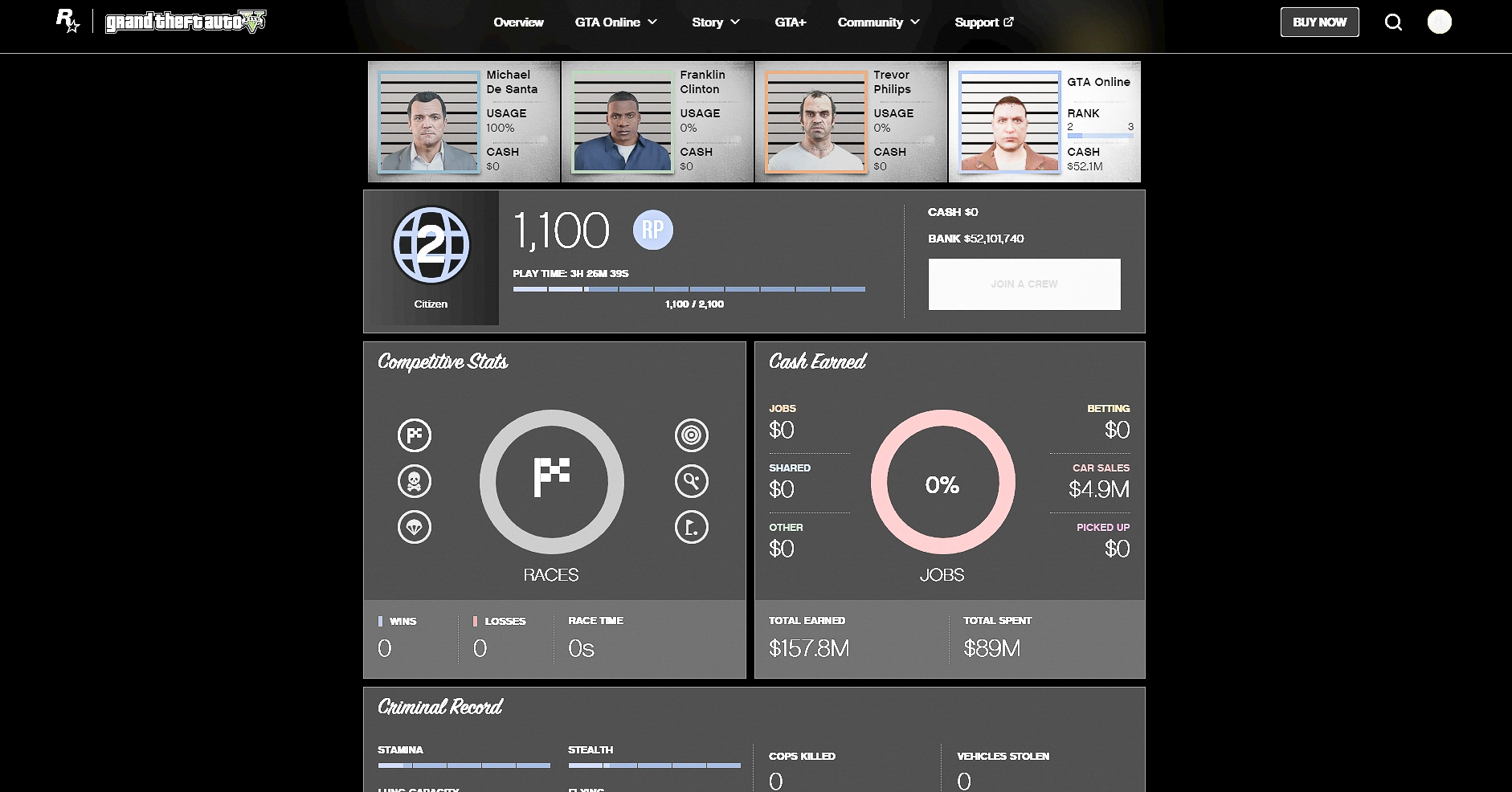Click the STEALTH skill bar
1512x792 pixels.
(x=655, y=765)
